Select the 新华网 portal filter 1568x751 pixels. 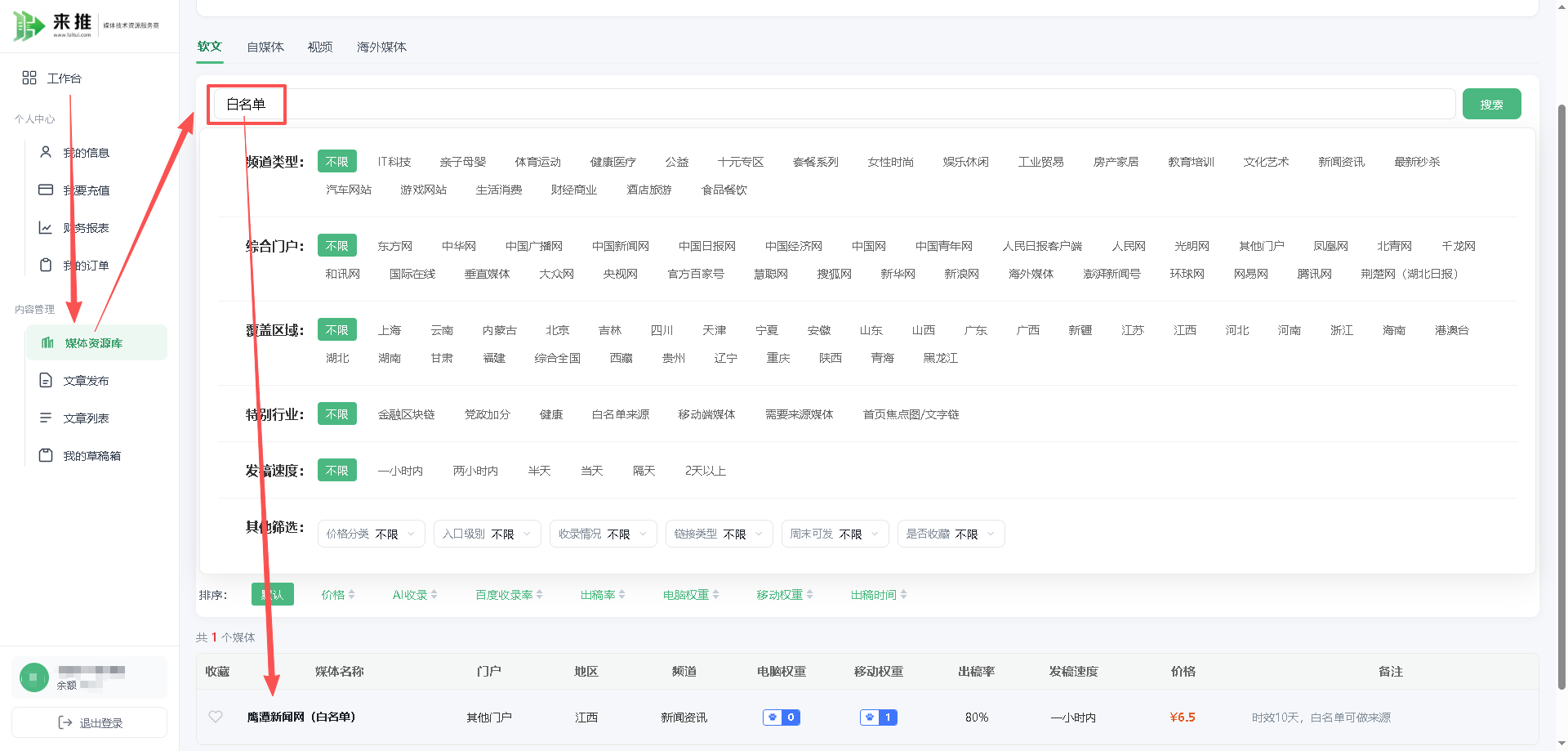(898, 274)
